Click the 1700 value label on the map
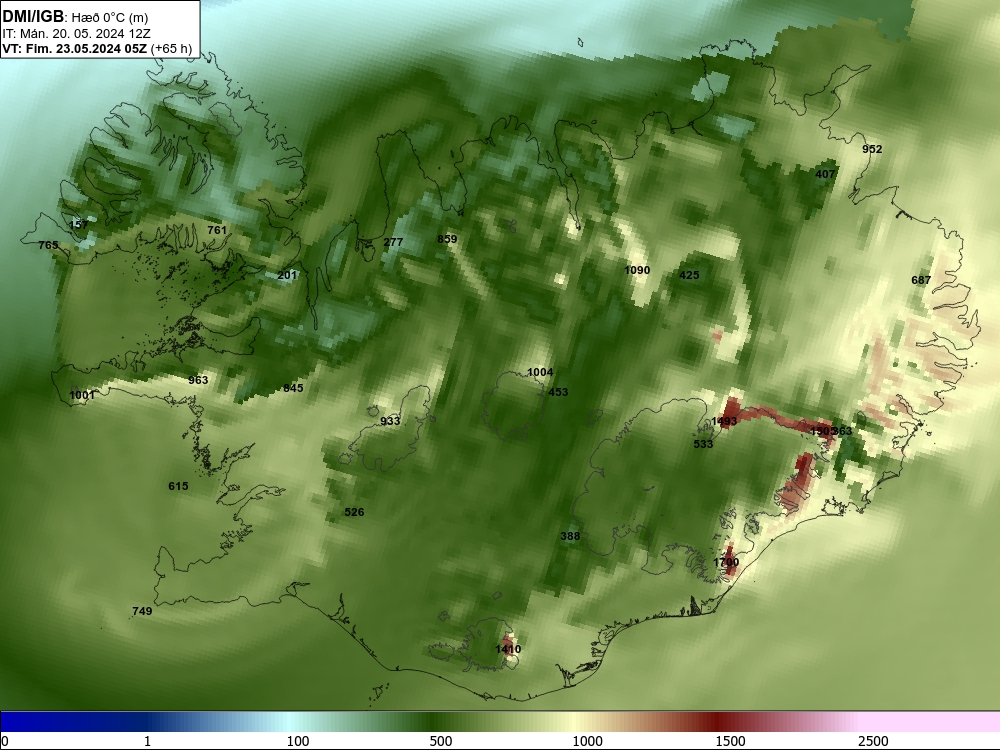This screenshot has height=750, width=1000. click(726, 562)
